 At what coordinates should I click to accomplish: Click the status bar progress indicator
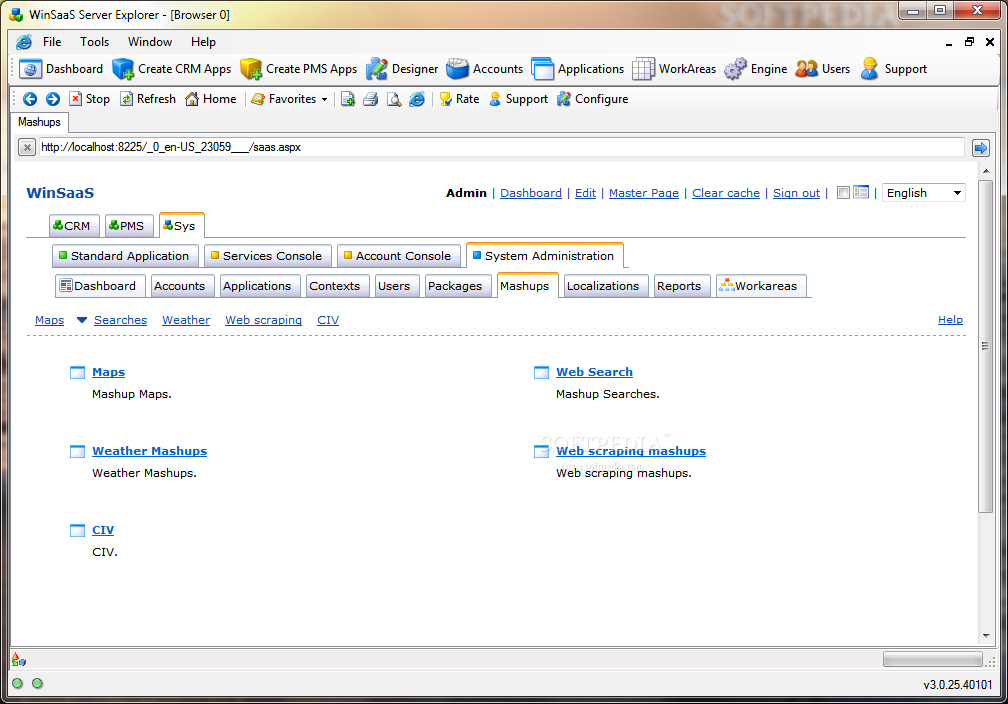(933, 660)
